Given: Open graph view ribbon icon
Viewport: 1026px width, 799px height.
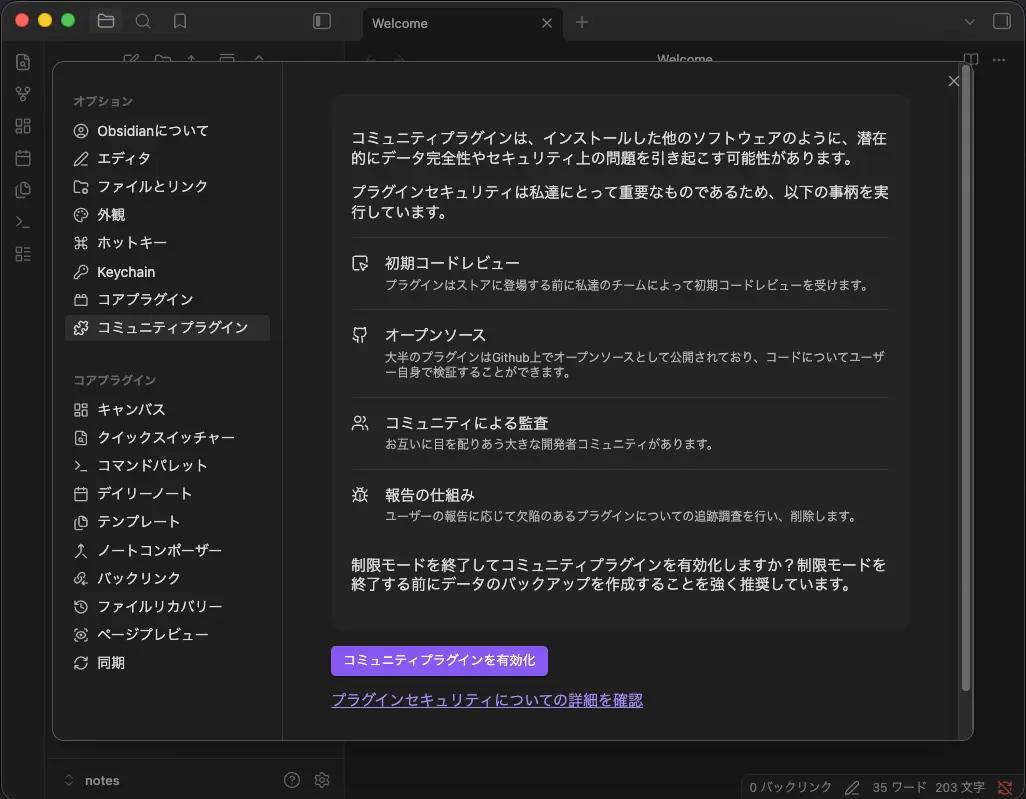Looking at the screenshot, I should pyautogui.click(x=23, y=94).
